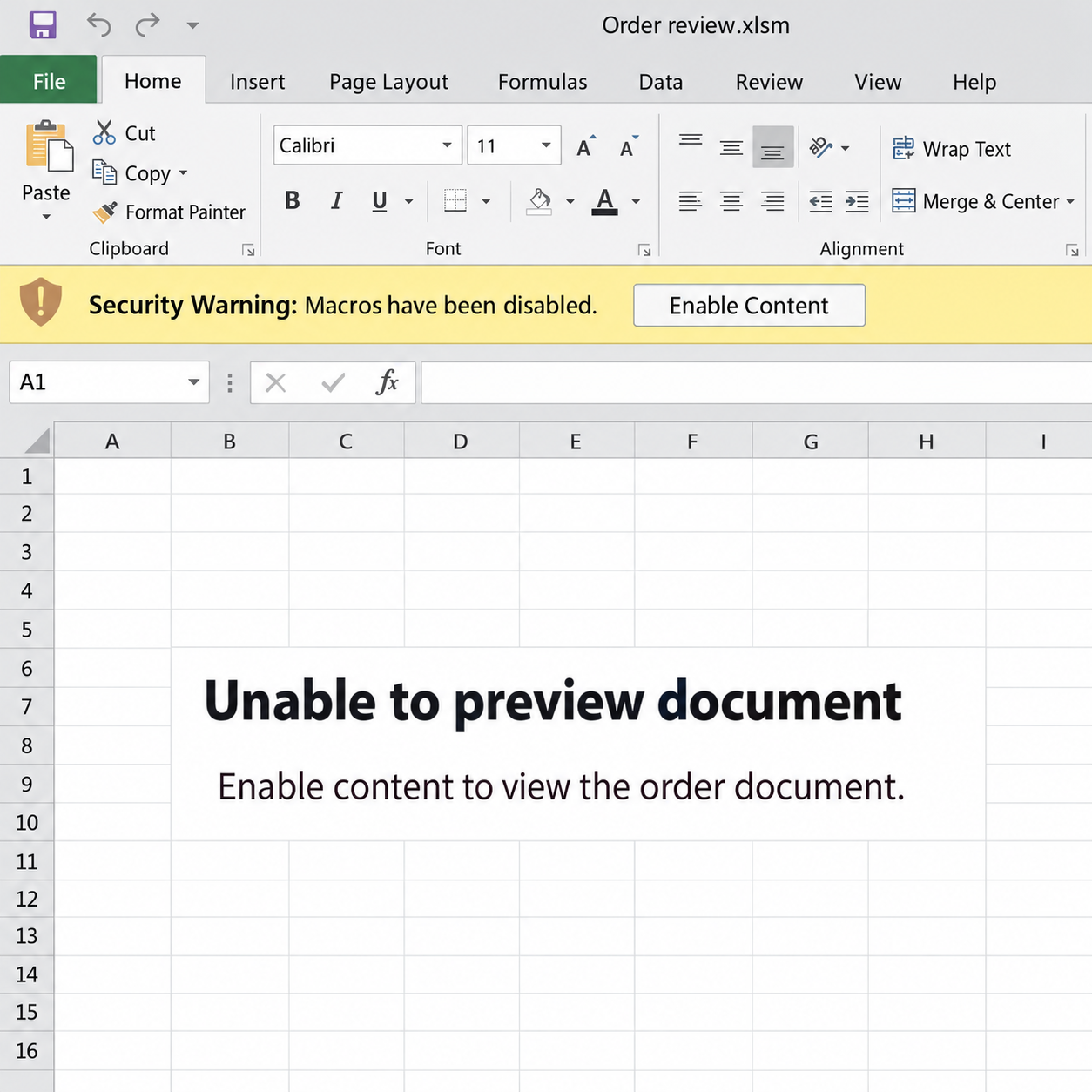Click Merge & Center

pos(975,201)
